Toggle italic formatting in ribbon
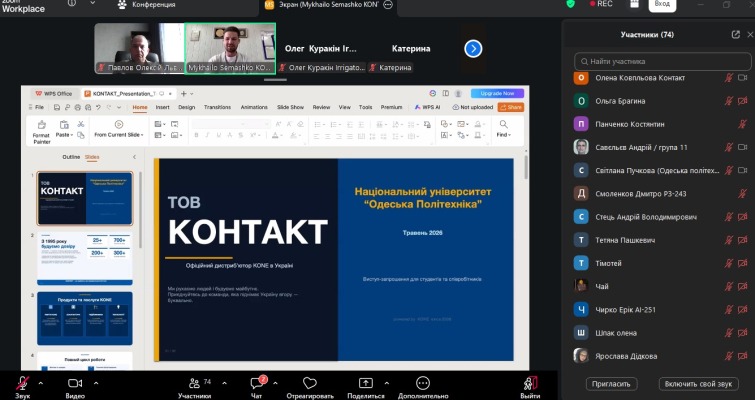The height and width of the screenshot is (400, 755). coord(208,136)
